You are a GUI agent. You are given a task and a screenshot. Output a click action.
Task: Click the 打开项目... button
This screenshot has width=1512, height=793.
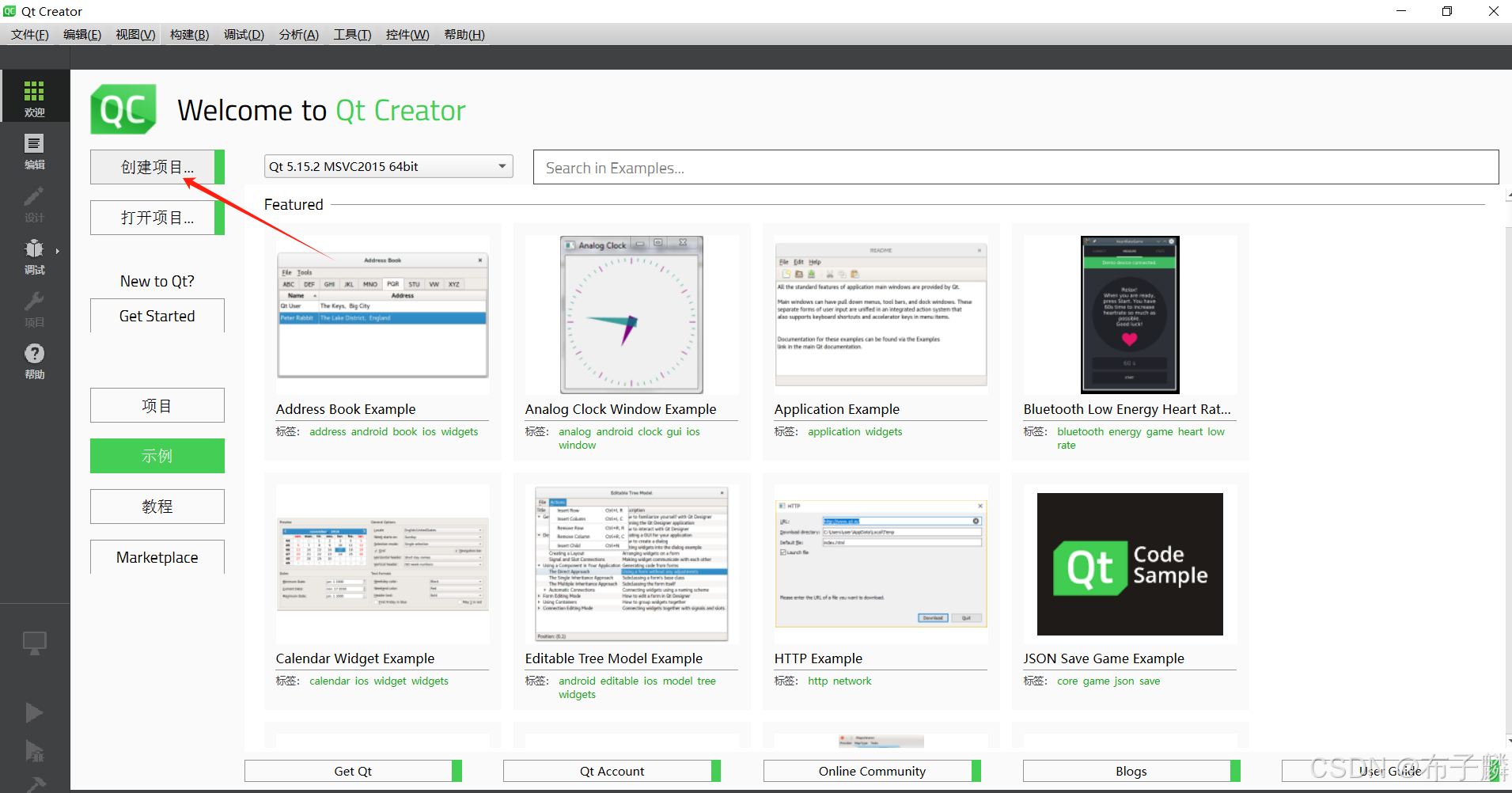(x=157, y=218)
